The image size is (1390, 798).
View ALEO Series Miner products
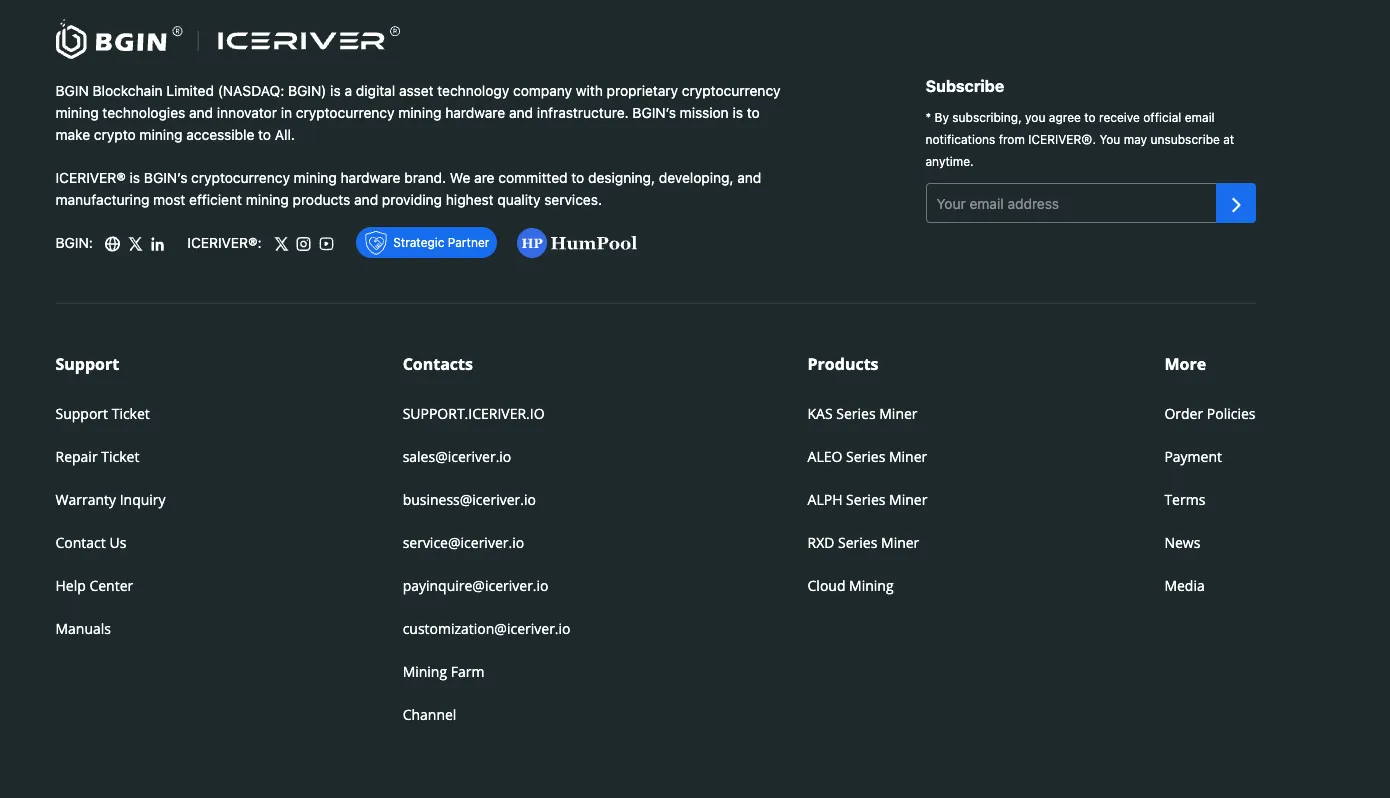[867, 457]
